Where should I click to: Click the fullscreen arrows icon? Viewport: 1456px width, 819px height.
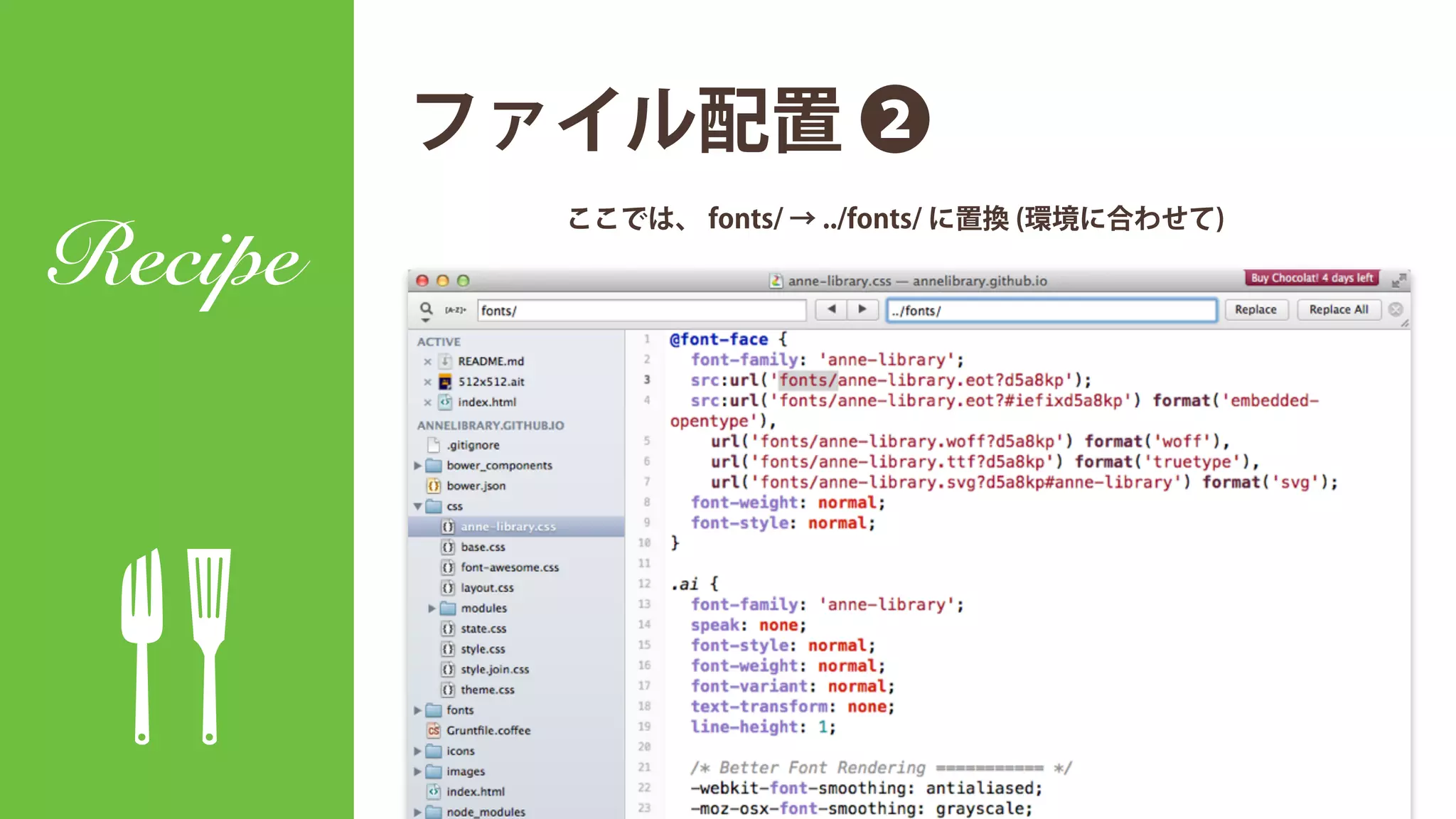[x=1398, y=280]
